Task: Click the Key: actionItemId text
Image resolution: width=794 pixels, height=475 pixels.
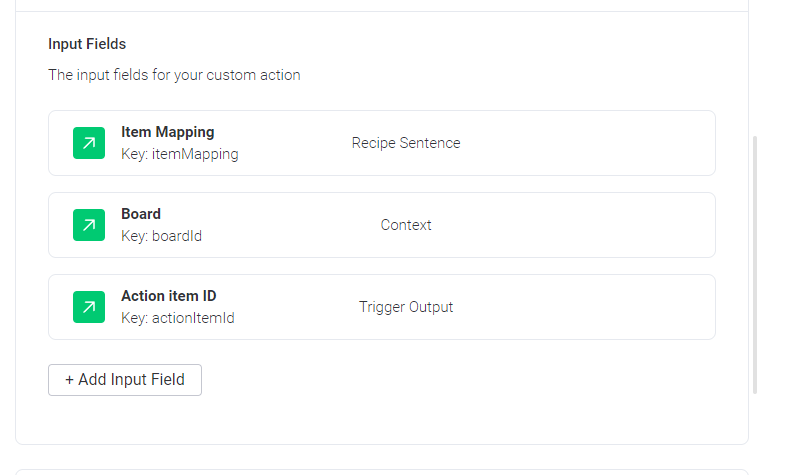Action: (x=178, y=318)
